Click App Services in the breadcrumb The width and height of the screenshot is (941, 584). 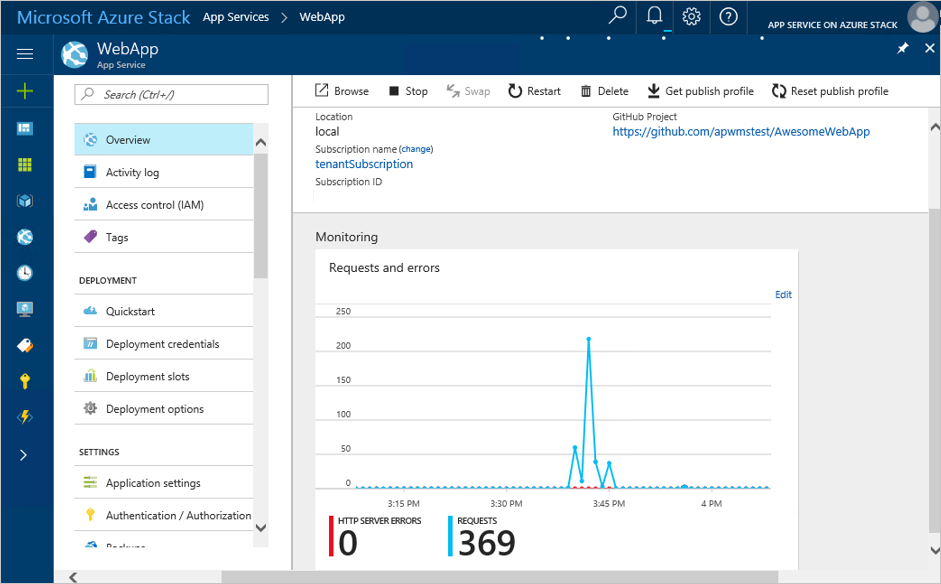pos(235,17)
